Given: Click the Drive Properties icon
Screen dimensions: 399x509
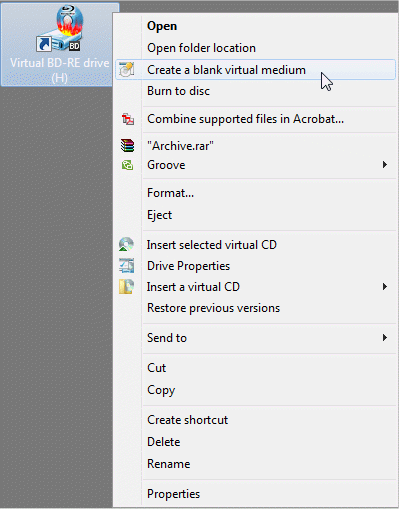Looking at the screenshot, I should (127, 266).
